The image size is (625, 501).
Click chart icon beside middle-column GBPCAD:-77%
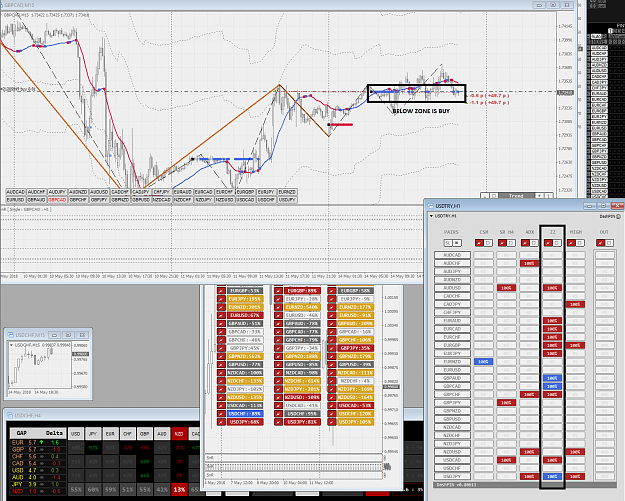[x=279, y=332]
